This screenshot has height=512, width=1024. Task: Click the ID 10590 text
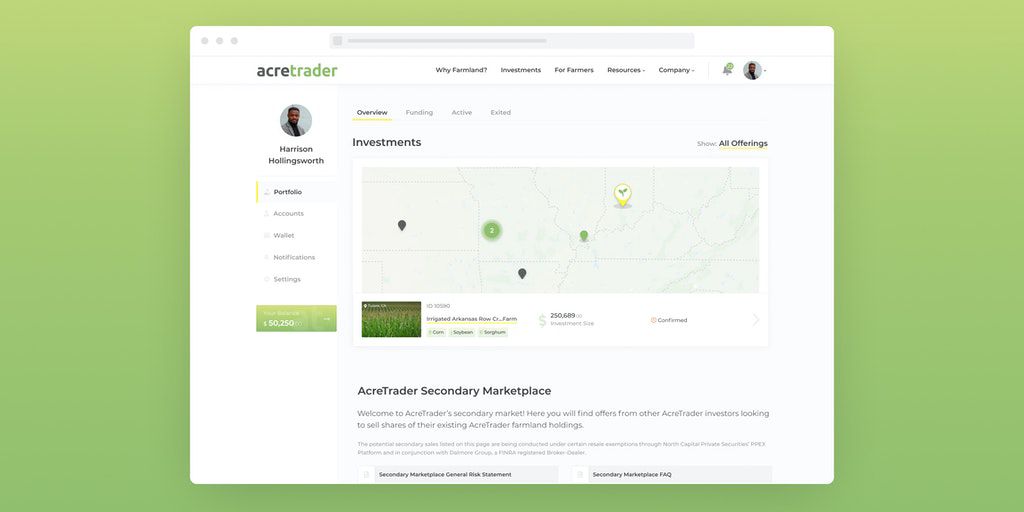[x=438, y=306]
